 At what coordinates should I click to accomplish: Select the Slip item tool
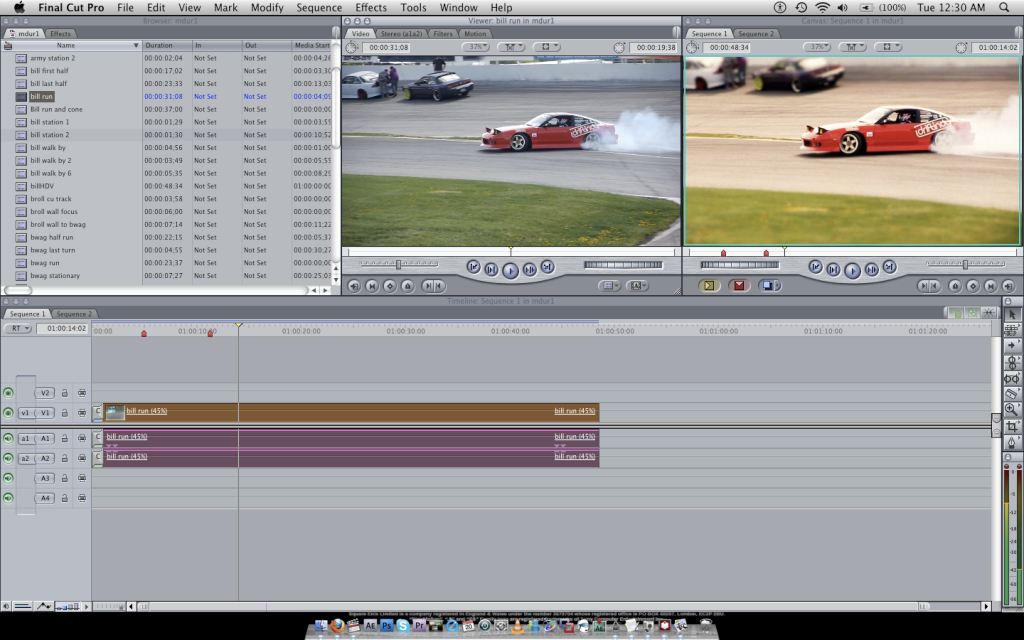pos(1012,378)
